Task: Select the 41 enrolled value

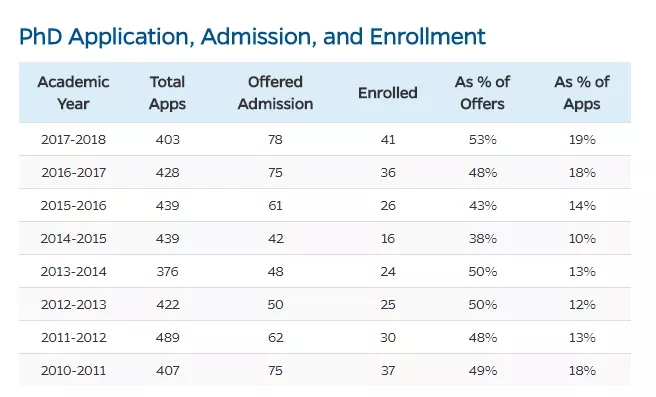Action: (388, 139)
